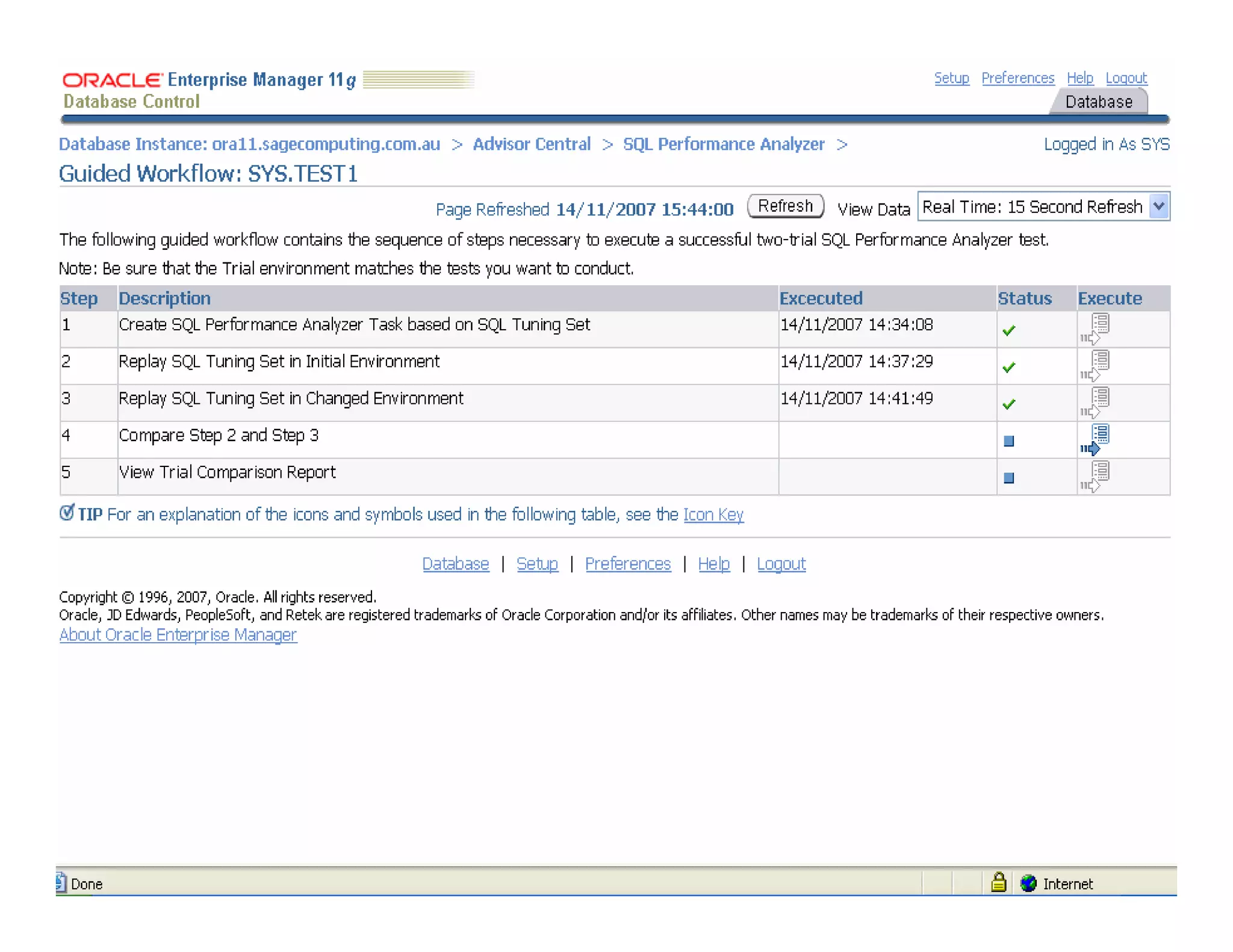This screenshot has height=952, width=1233.
Task: Click 'Compare Step 2 and Step 3' text
Action: [219, 435]
